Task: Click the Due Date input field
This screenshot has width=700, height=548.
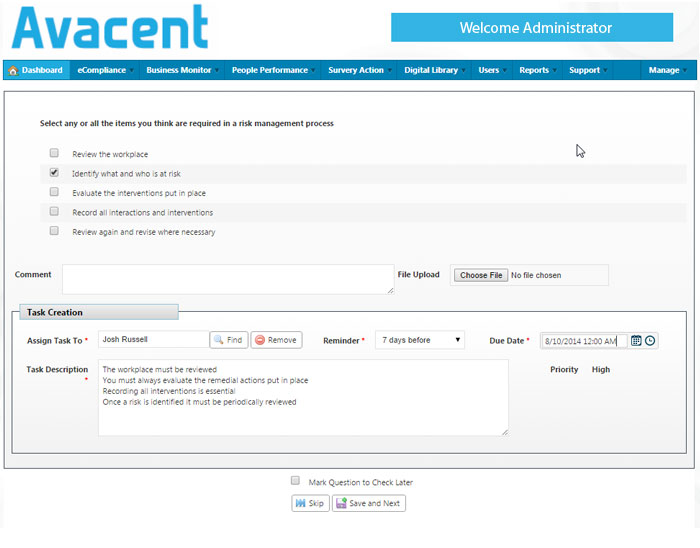Action: (x=583, y=341)
